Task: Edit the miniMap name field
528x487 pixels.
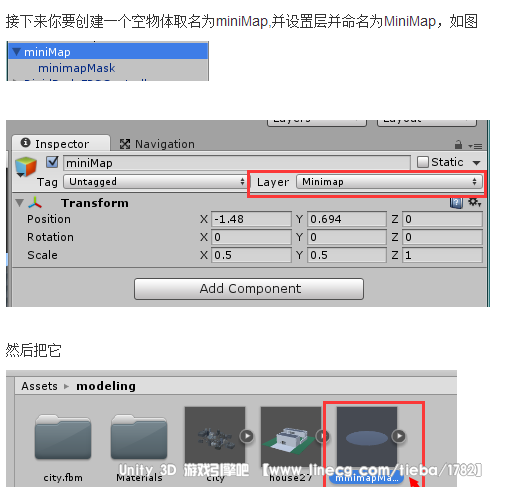Action: pyautogui.click(x=237, y=163)
